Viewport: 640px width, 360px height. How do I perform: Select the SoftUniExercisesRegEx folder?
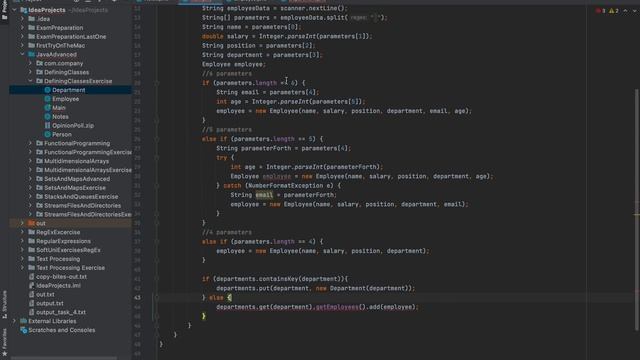68,250
